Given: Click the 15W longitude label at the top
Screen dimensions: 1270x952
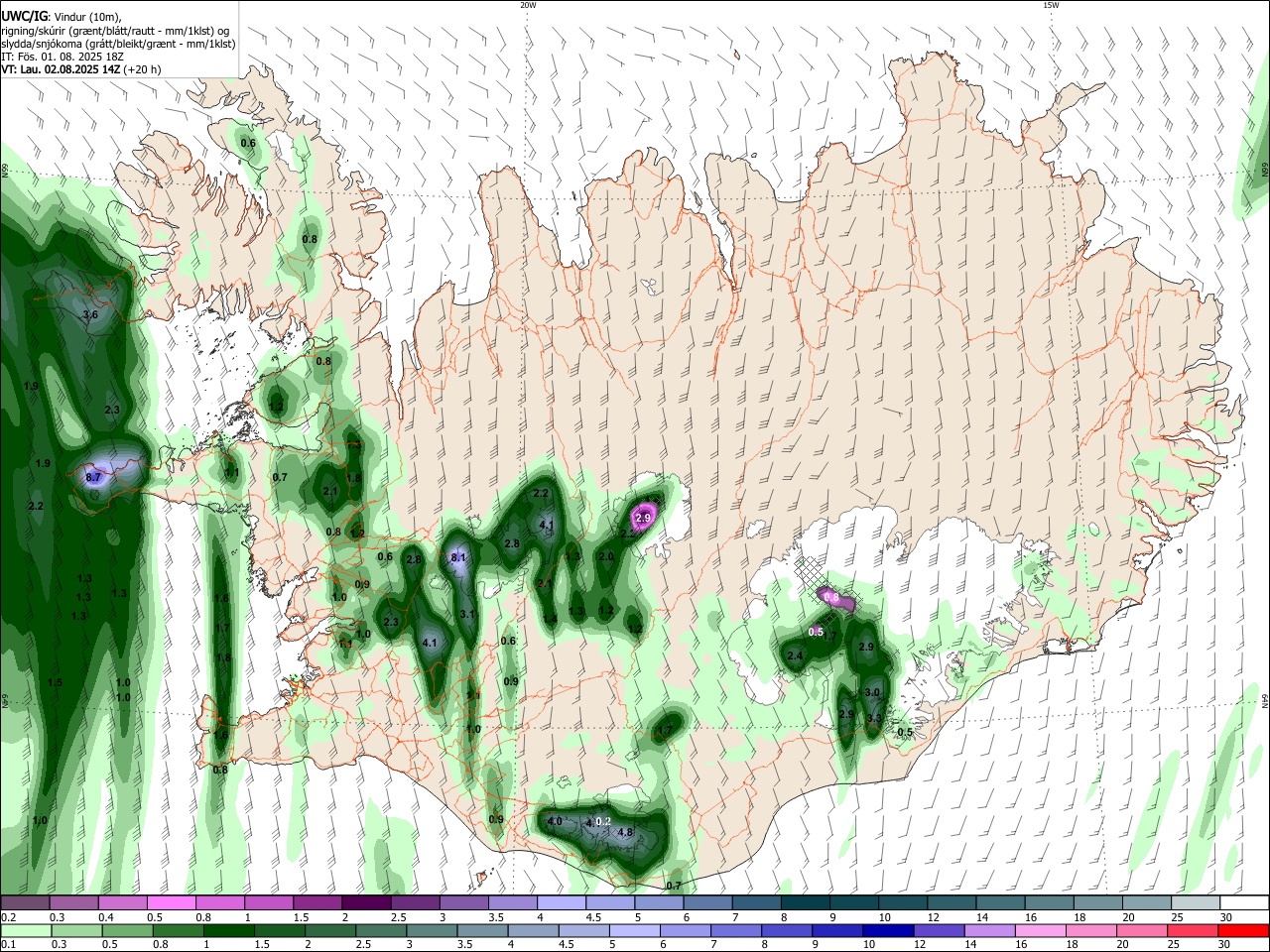Looking at the screenshot, I should click(x=1051, y=5).
